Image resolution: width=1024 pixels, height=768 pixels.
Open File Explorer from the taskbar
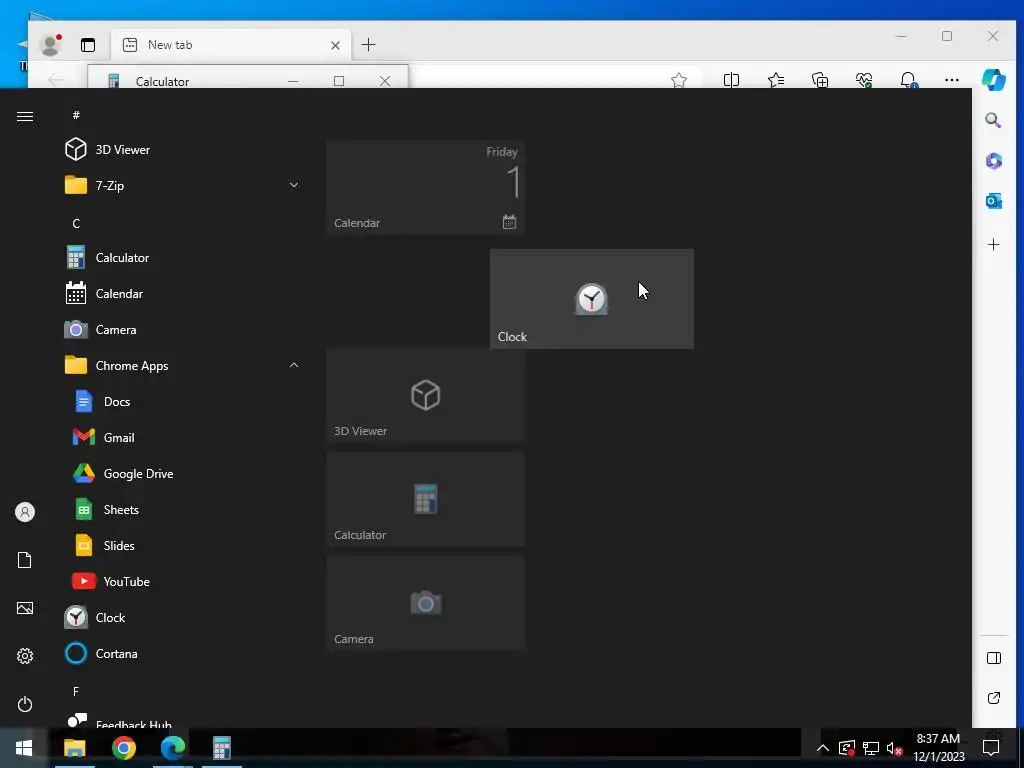pyautogui.click(x=74, y=748)
